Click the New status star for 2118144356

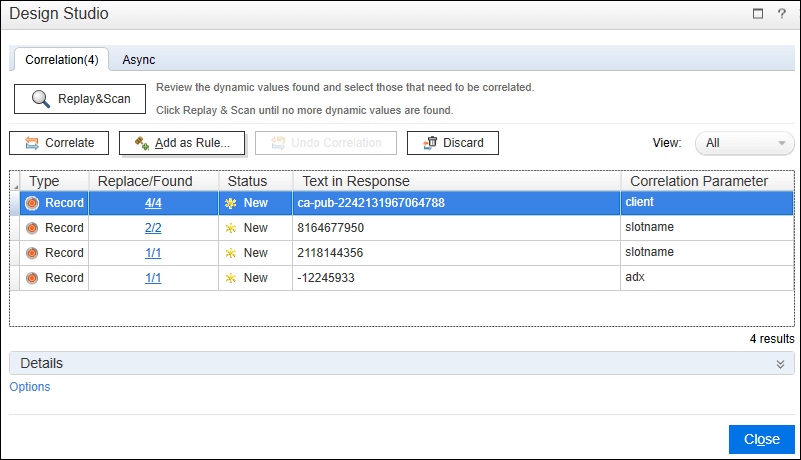coord(231,252)
